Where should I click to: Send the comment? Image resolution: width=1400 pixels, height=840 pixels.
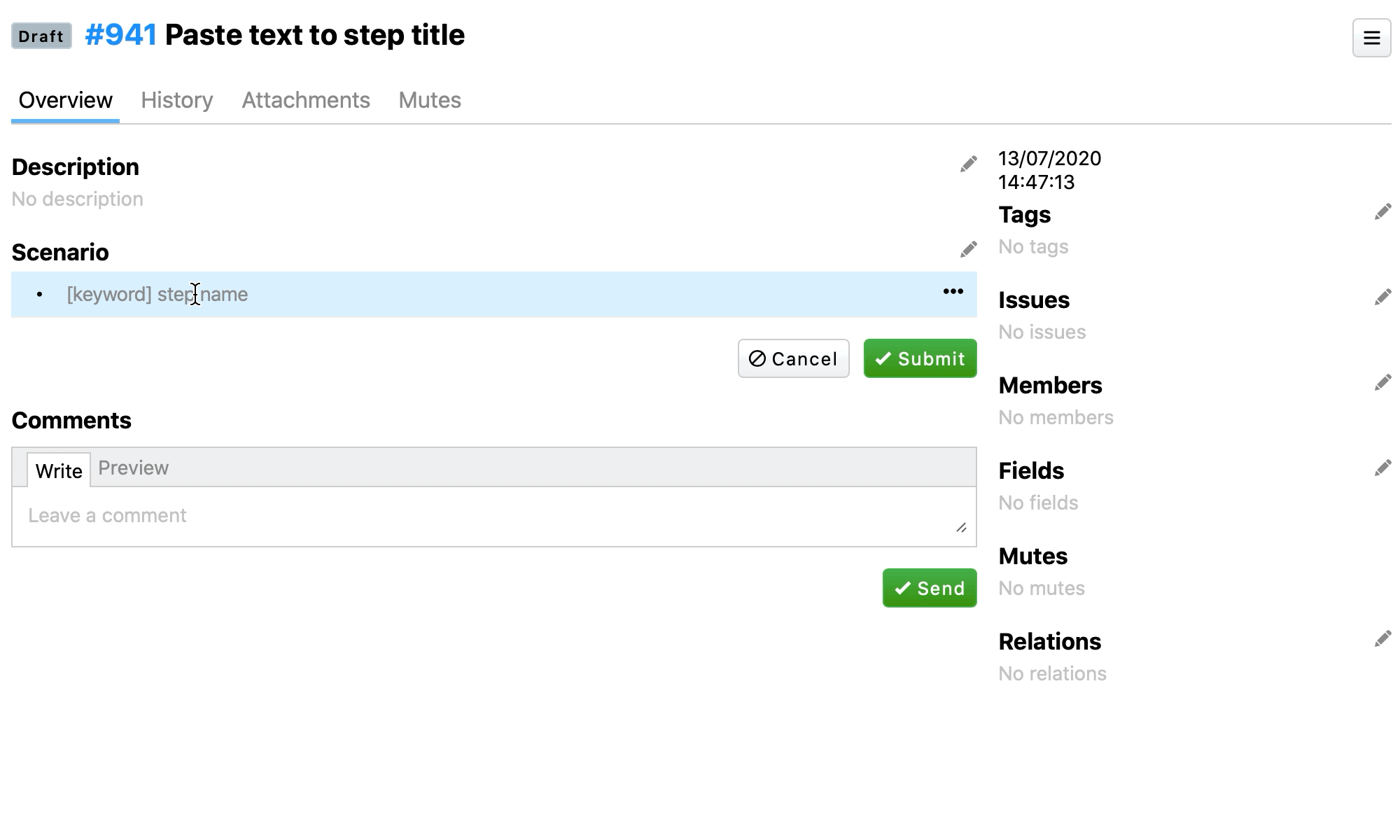coord(929,589)
